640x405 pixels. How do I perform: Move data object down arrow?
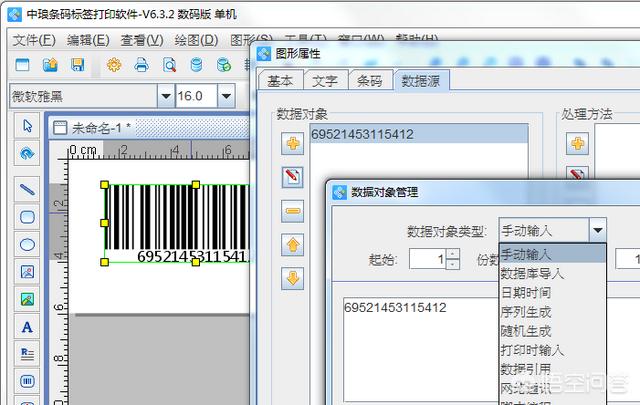(293, 278)
